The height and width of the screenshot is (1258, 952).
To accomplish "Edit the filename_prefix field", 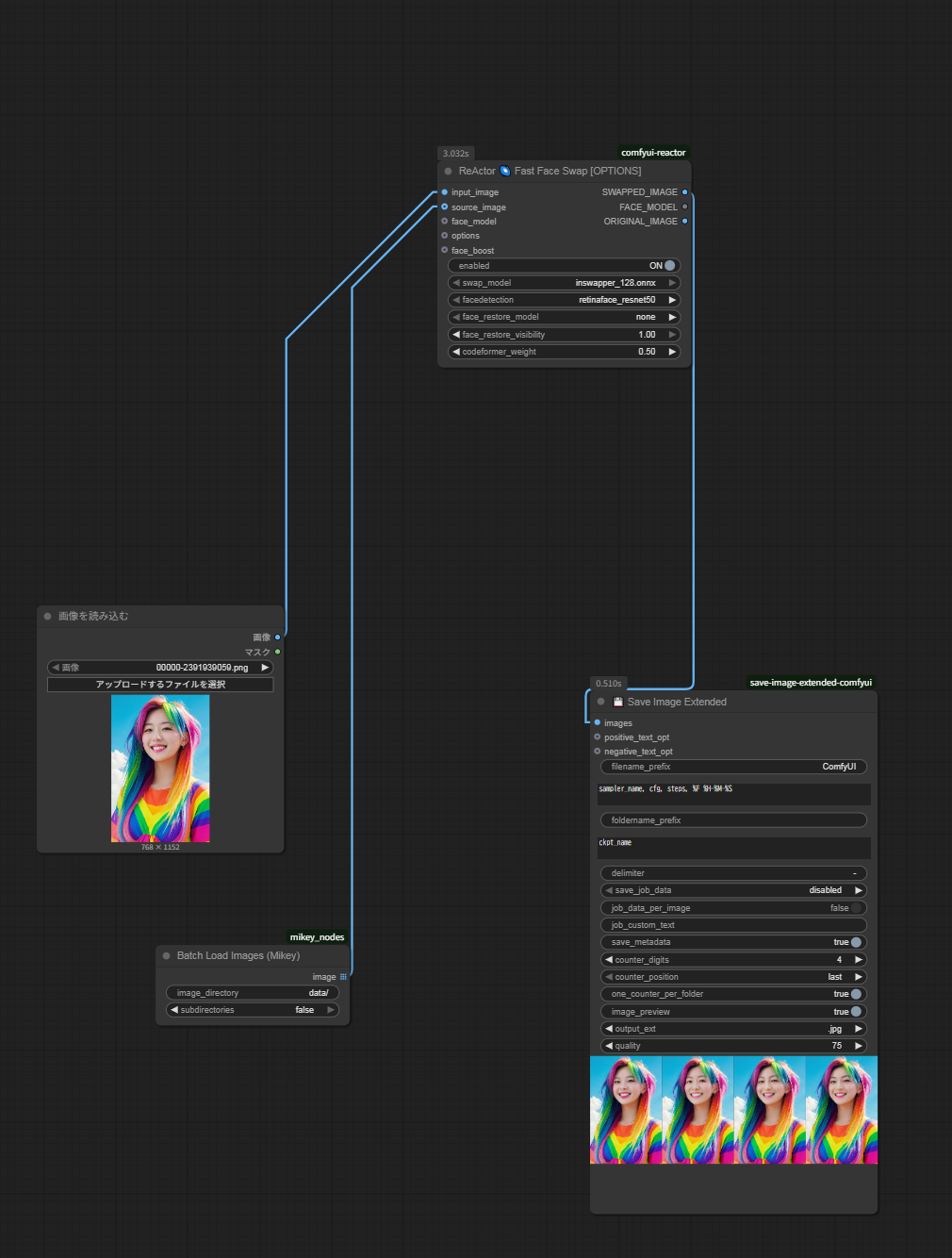I will 733,767.
